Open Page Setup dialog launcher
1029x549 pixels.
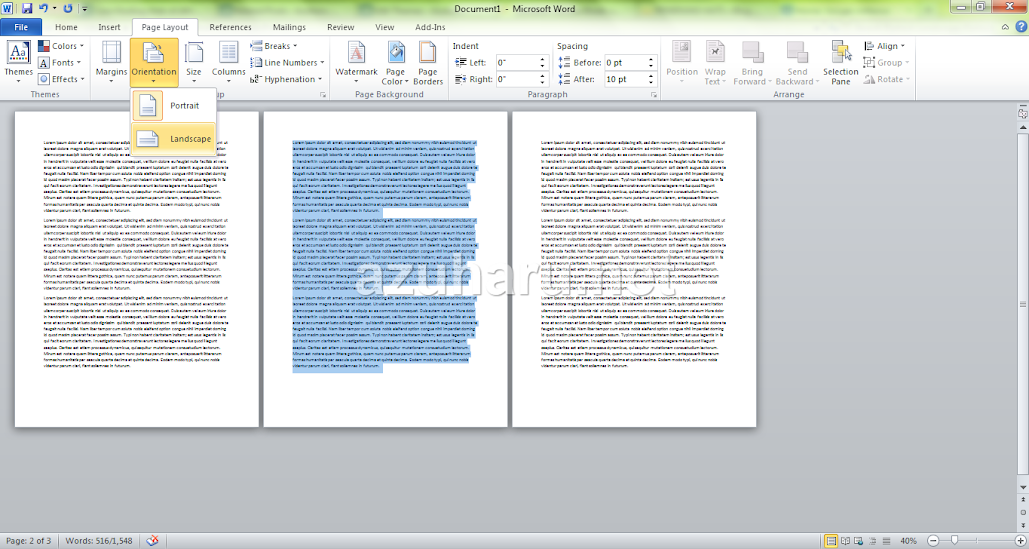(x=323, y=95)
